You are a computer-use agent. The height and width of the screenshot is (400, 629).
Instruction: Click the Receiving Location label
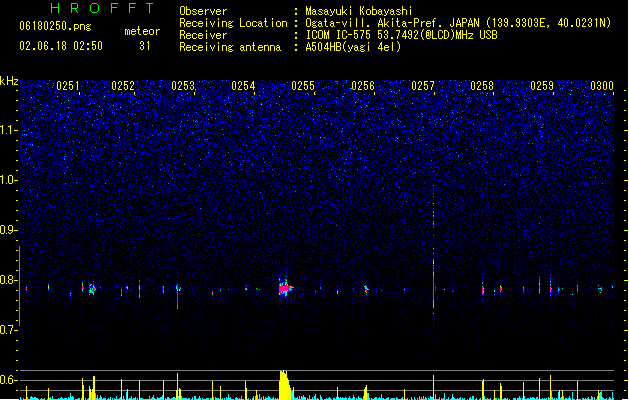point(233,23)
